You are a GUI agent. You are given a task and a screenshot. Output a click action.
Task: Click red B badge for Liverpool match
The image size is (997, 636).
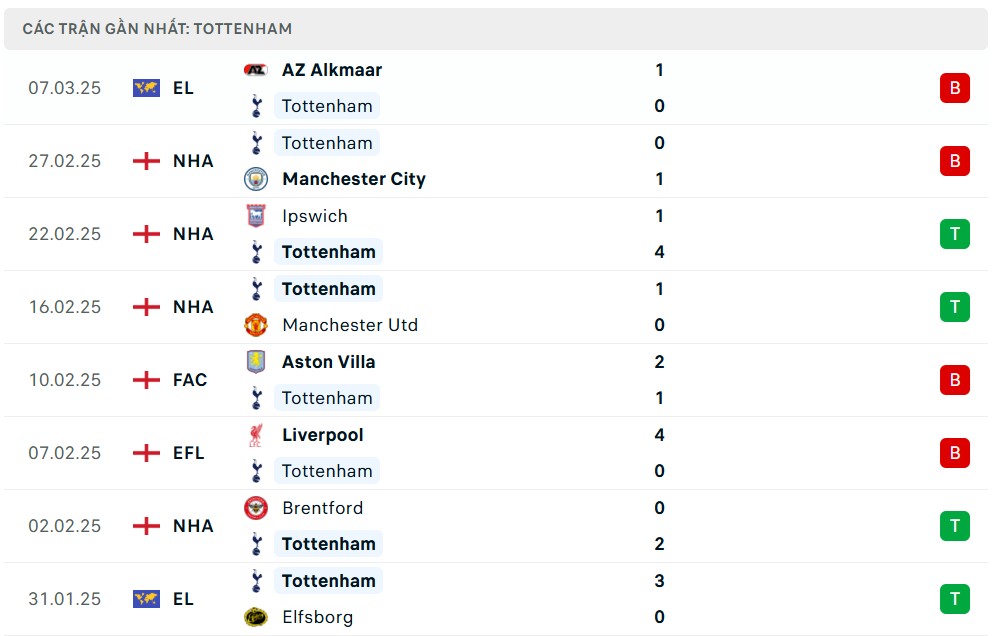pos(954,453)
